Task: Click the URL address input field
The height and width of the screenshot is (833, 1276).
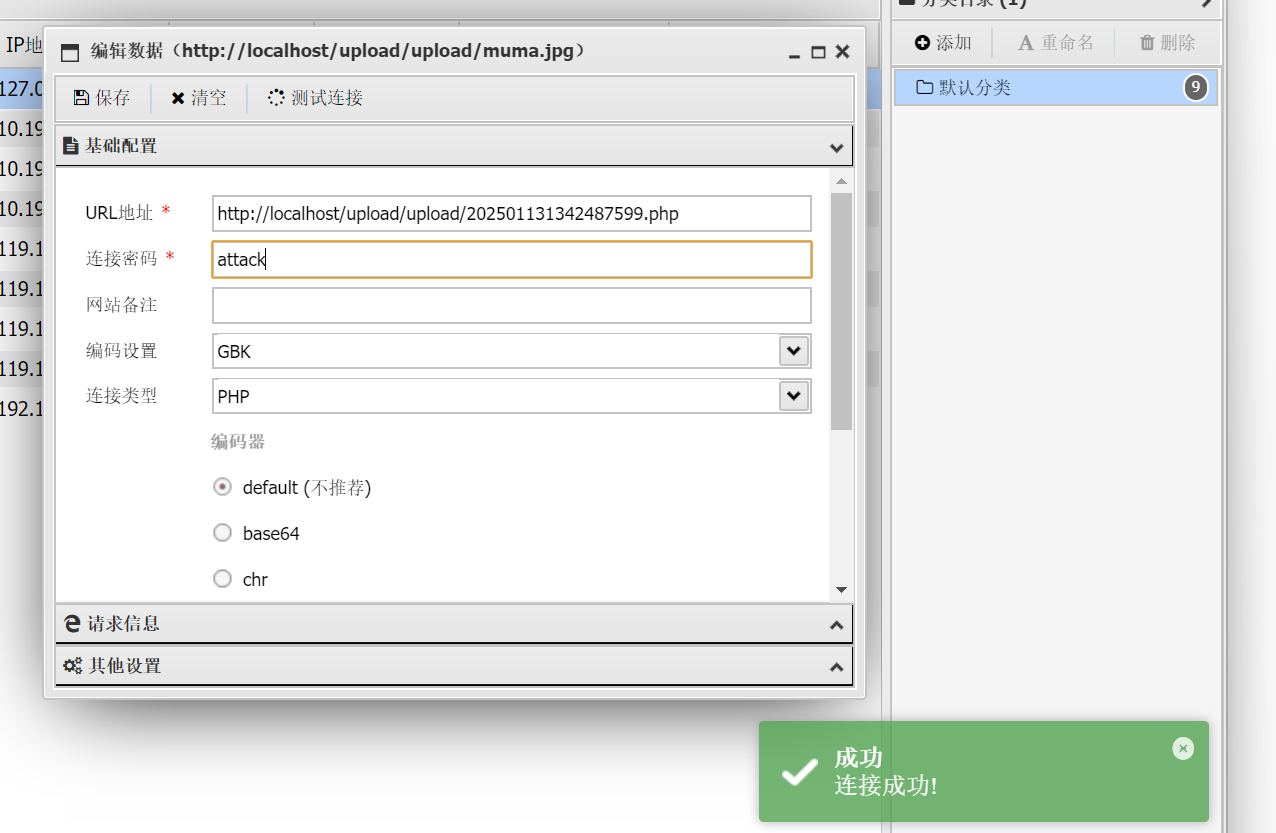Action: (511, 214)
